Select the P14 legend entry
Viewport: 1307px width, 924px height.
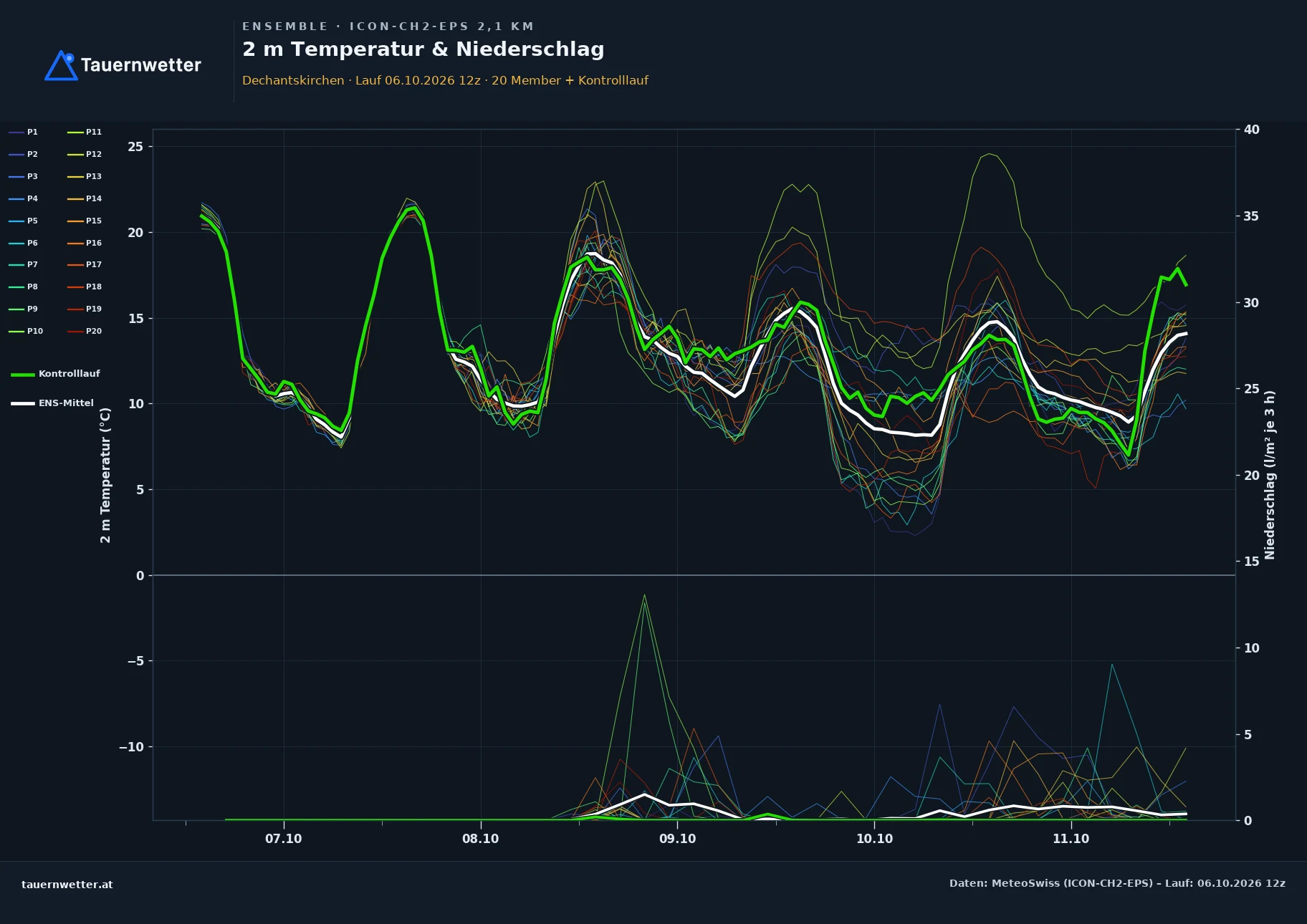click(85, 198)
